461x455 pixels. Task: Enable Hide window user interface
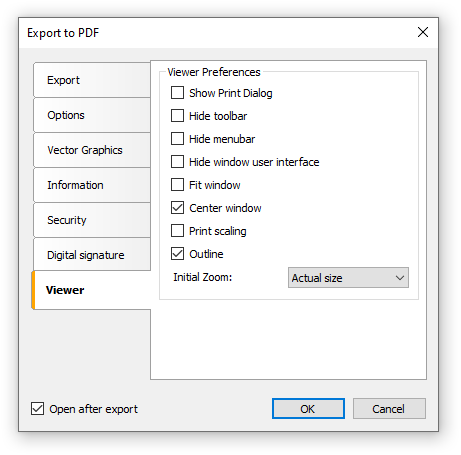pos(177,162)
